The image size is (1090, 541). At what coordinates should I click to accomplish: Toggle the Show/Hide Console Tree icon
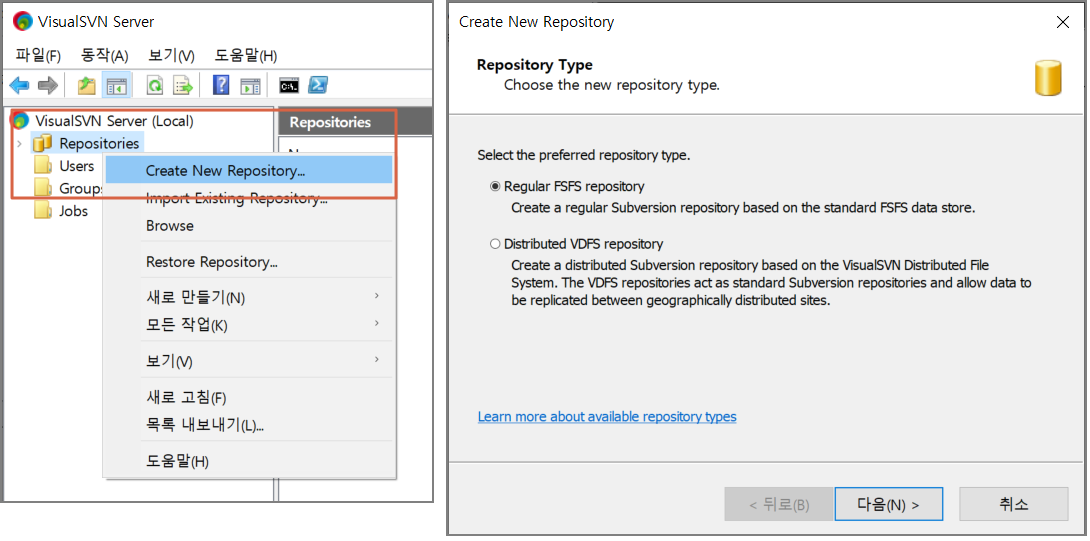115,86
